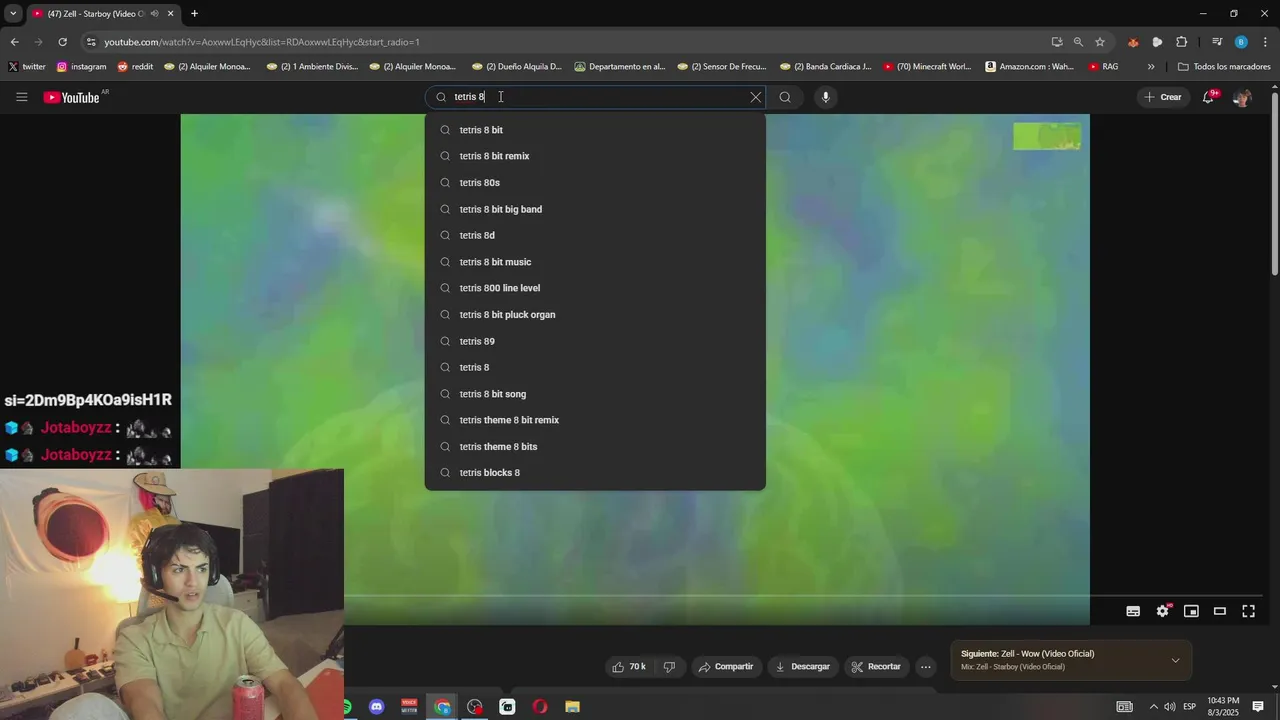Image resolution: width=1280 pixels, height=720 pixels.
Task: Open the media control playlist icon
Action: point(1217,42)
